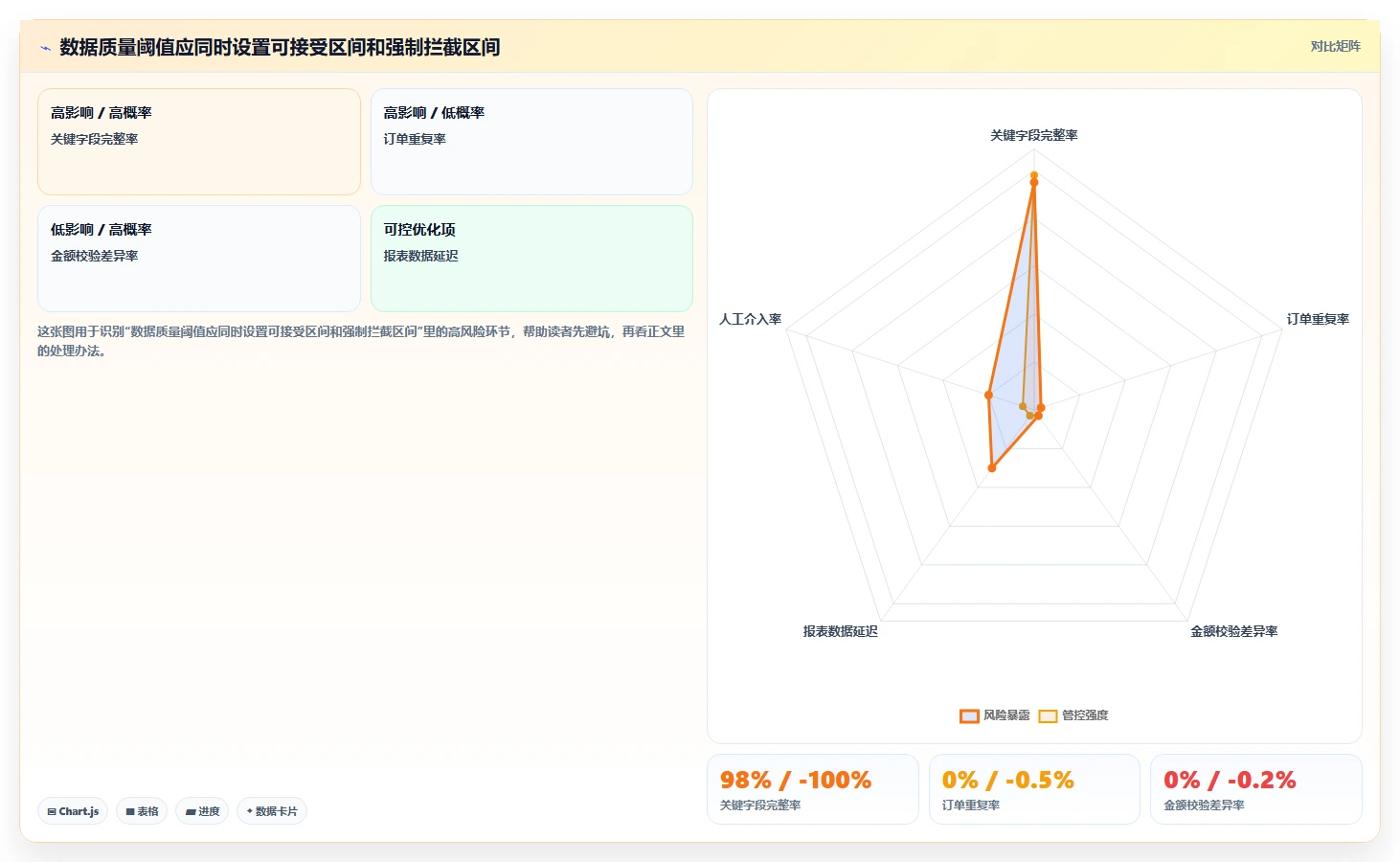Viewport: 1400px width, 862px height.
Task: Click the 进度 tag chip
Action: click(x=202, y=811)
